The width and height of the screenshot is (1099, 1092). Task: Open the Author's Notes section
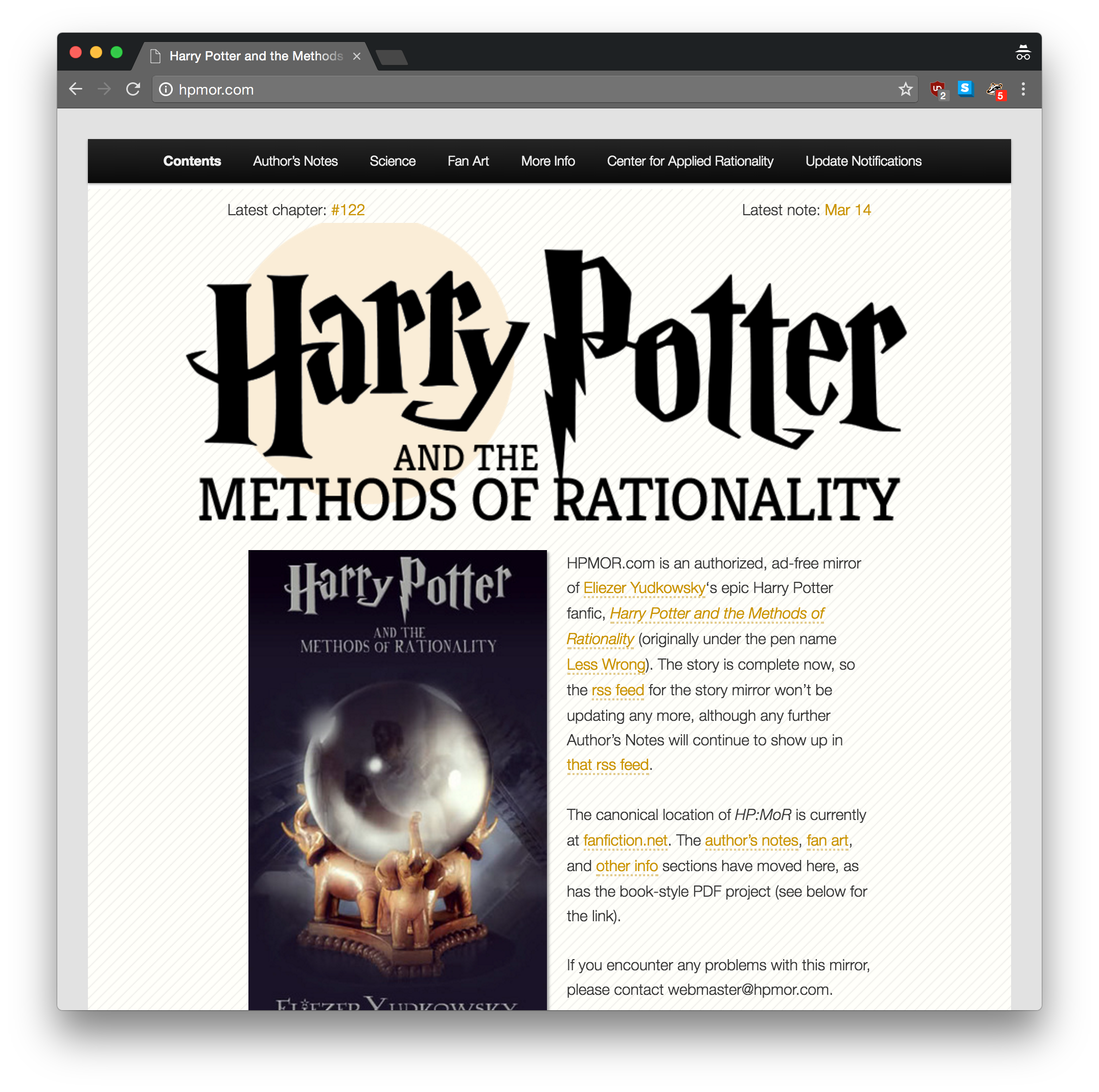point(294,161)
